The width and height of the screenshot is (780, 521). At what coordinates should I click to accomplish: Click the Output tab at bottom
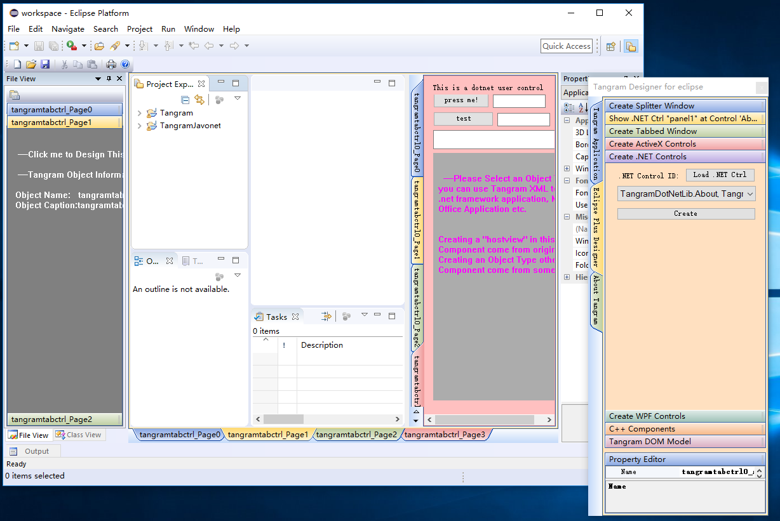coord(34,451)
